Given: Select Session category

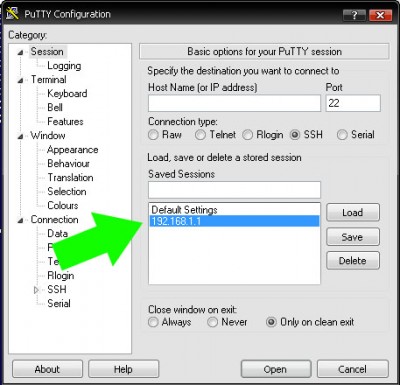Looking at the screenshot, I should pyautogui.click(x=47, y=52).
